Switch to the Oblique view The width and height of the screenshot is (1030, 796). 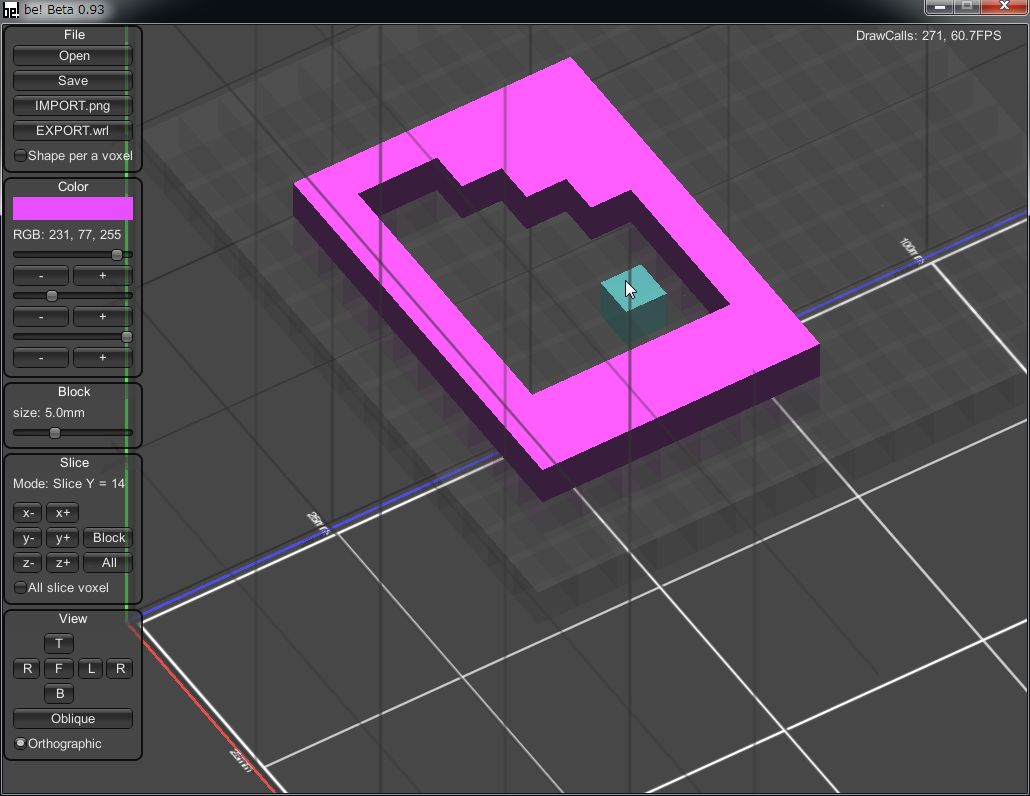(x=73, y=719)
